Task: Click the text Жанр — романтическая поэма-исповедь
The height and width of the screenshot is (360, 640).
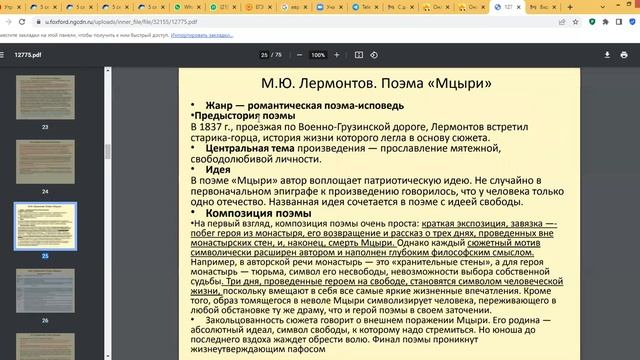Action: pos(304,105)
